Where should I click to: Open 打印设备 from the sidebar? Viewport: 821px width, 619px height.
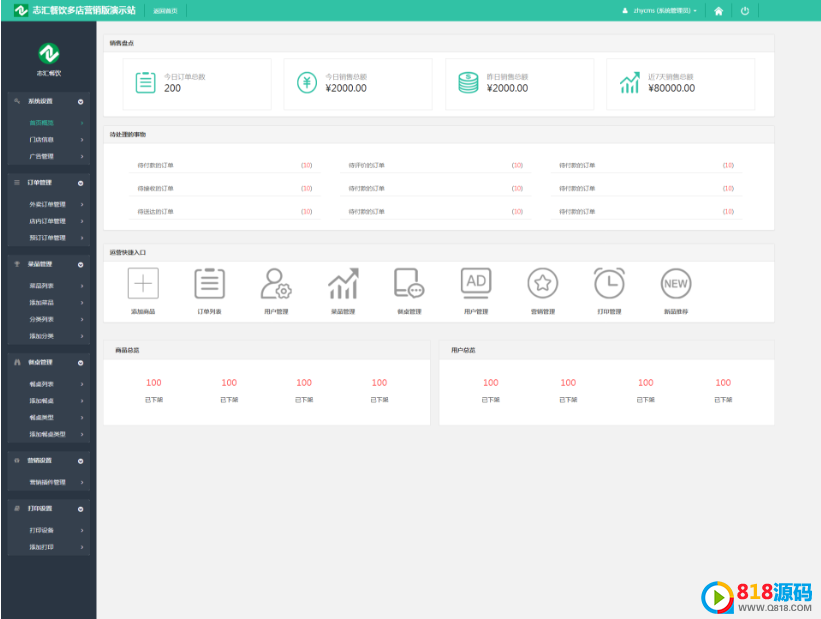[x=42, y=530]
